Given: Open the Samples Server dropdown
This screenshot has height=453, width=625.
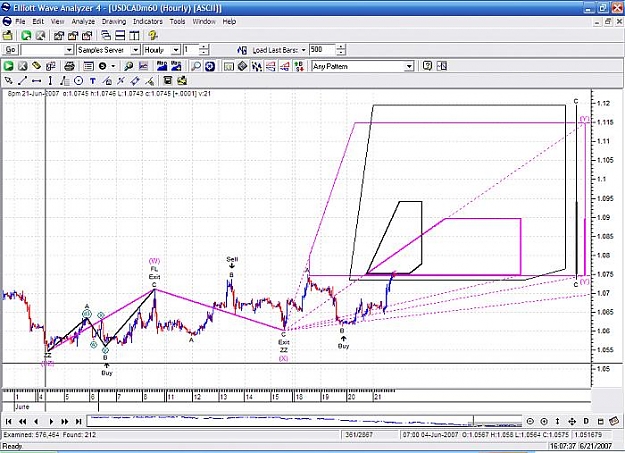Looking at the screenshot, I should [136, 50].
